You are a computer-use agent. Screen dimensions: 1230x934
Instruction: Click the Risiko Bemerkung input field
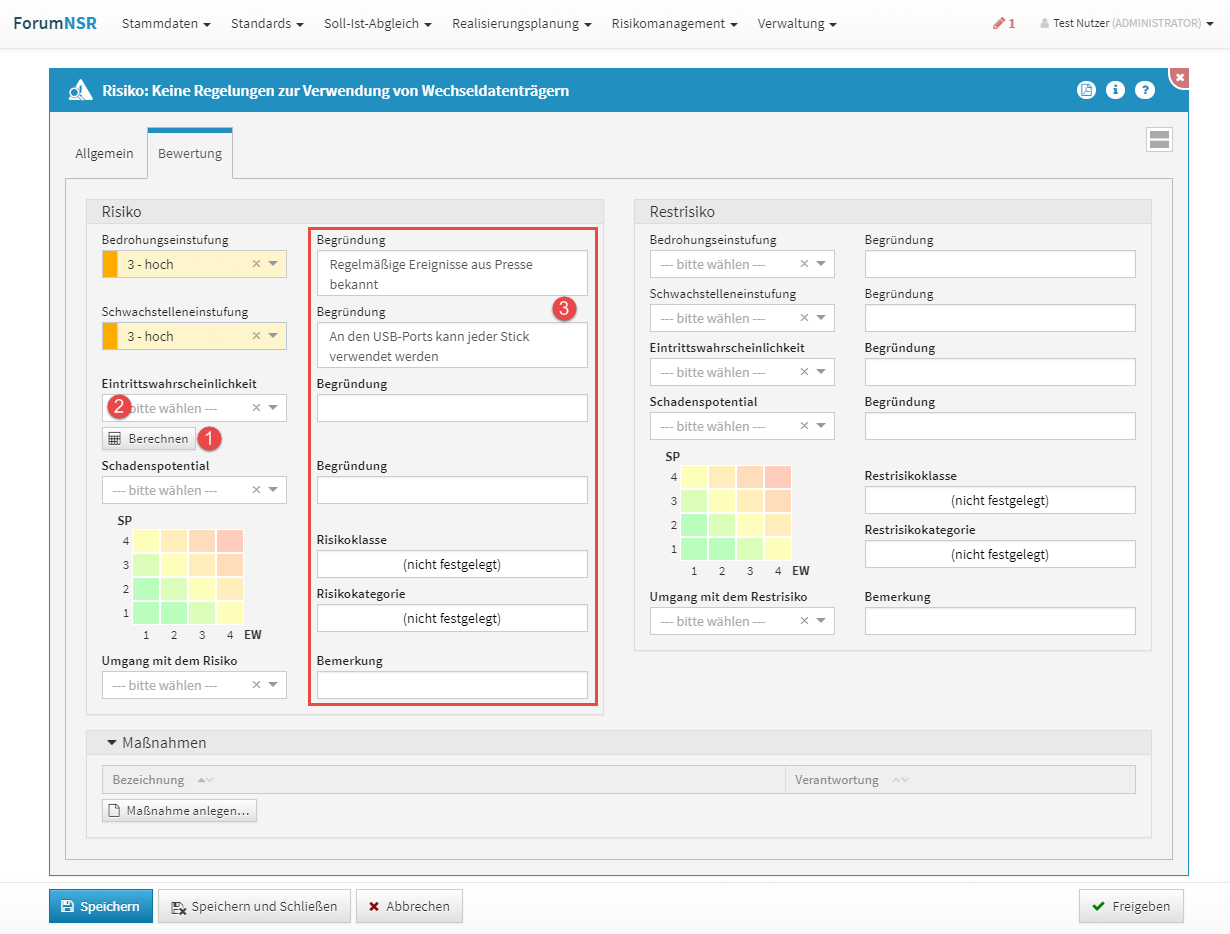[452, 685]
